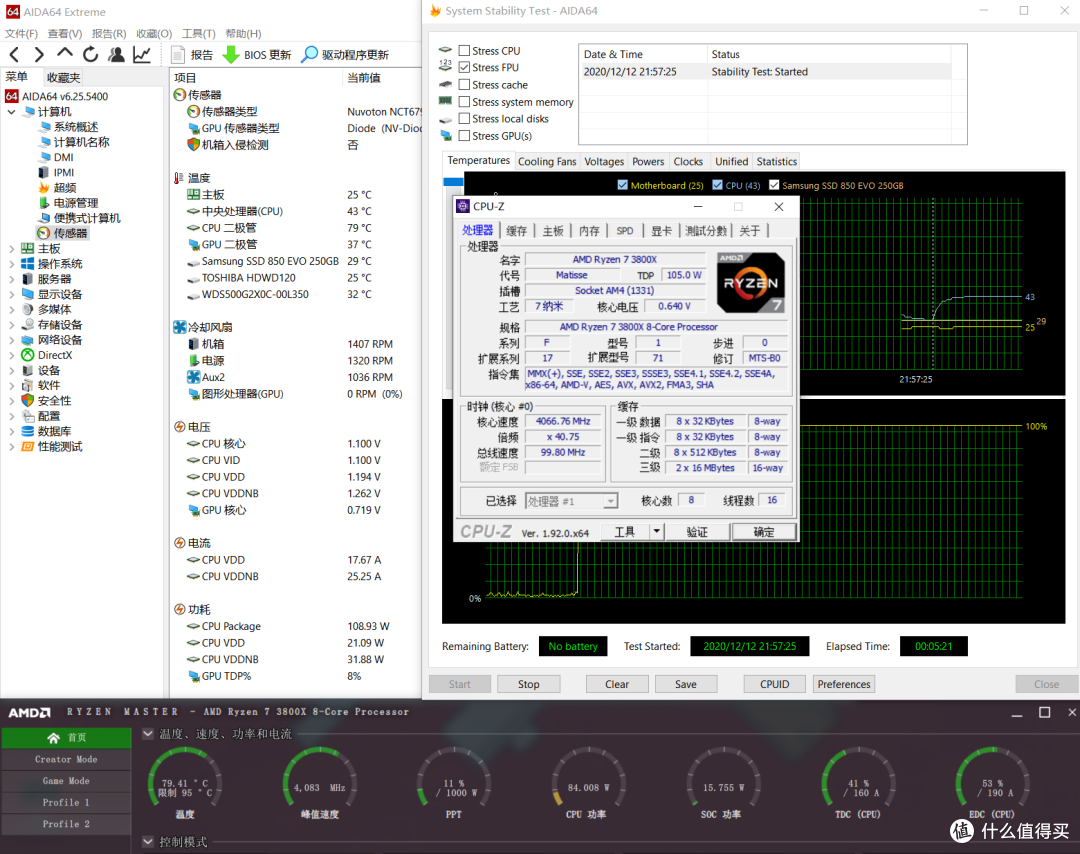Select Creator Mode in Ryzen Master
The width and height of the screenshot is (1080, 854).
[66, 759]
